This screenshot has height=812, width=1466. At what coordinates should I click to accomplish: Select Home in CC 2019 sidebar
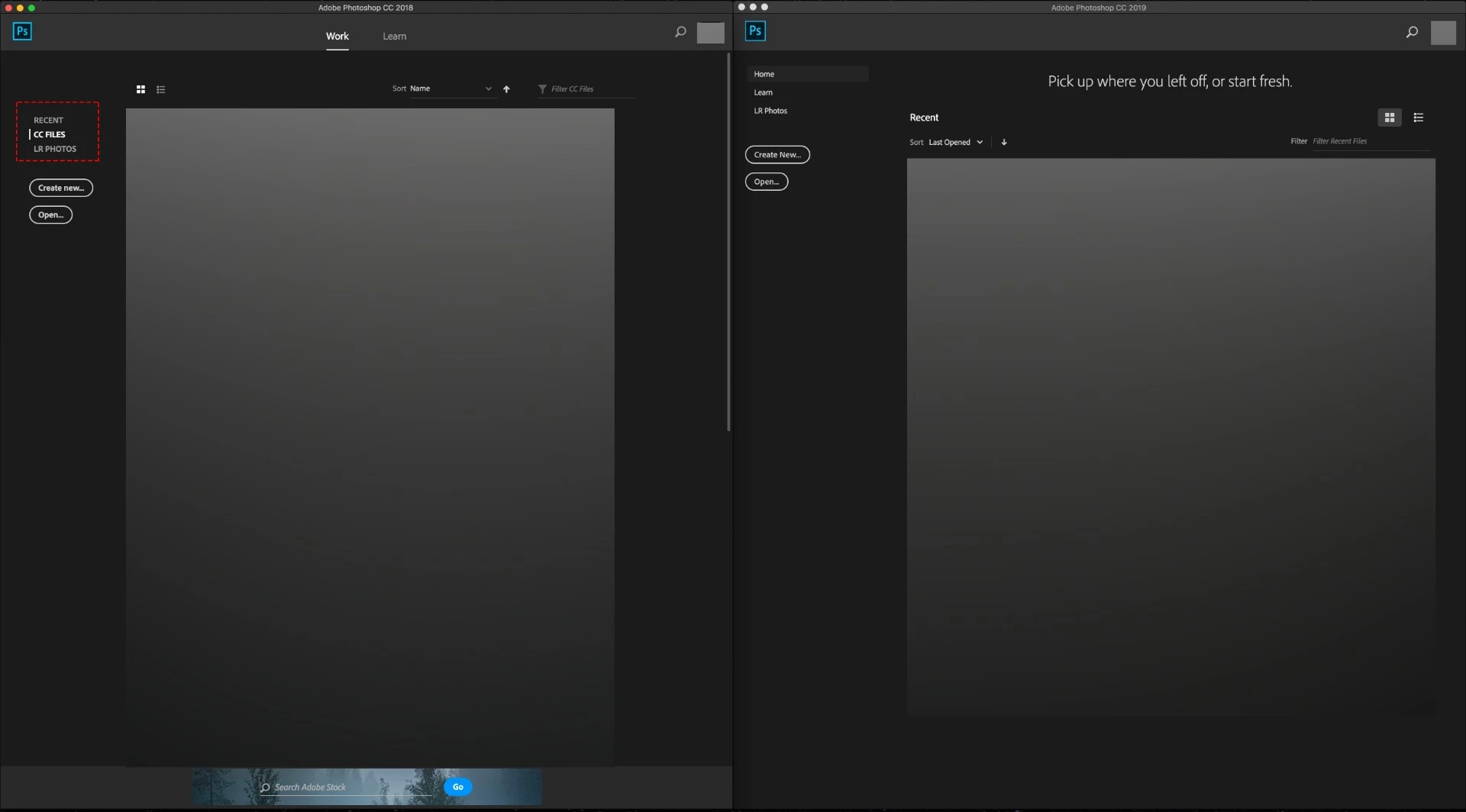808,74
